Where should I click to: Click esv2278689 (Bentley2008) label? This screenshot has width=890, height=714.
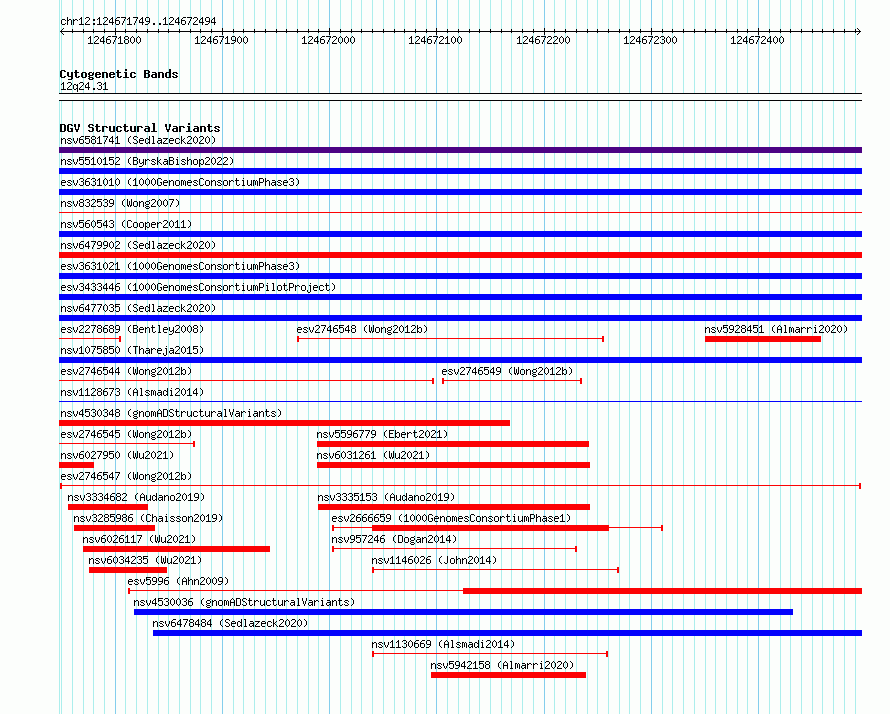(x=132, y=329)
